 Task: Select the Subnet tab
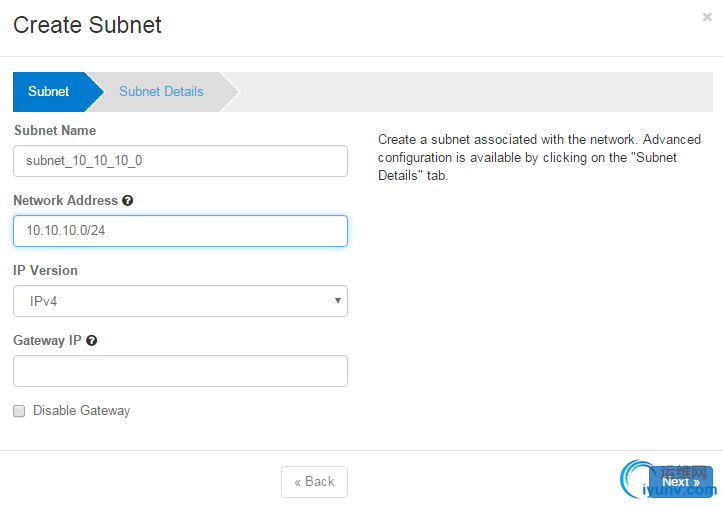pos(49,91)
